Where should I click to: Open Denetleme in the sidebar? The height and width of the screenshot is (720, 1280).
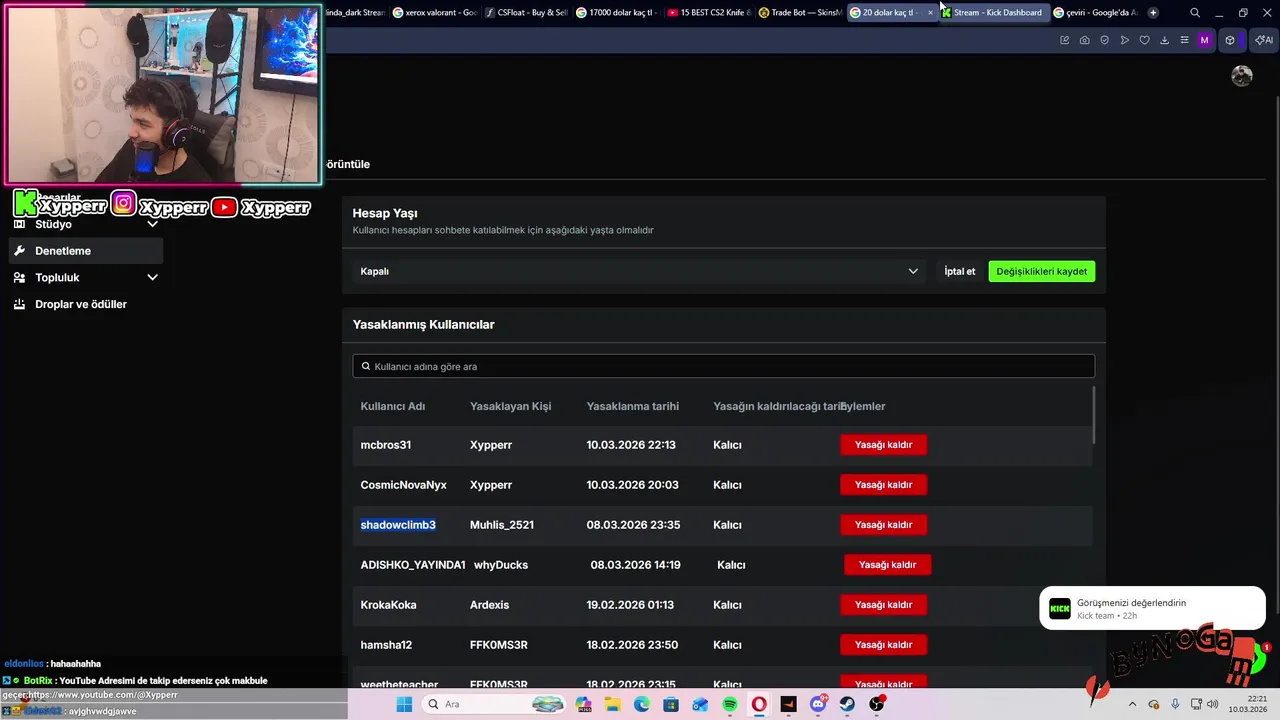point(85,251)
